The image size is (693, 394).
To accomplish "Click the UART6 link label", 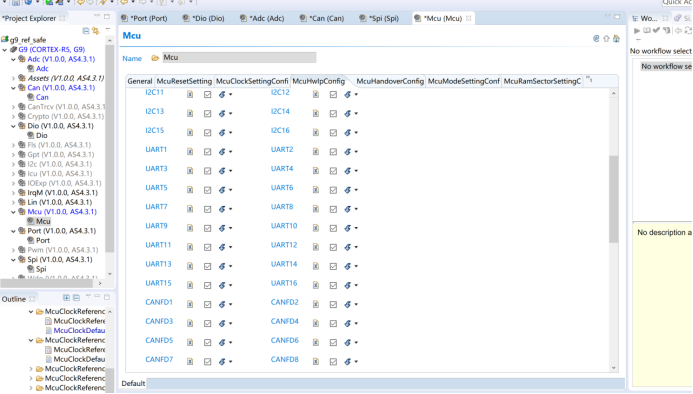I will [x=282, y=188].
